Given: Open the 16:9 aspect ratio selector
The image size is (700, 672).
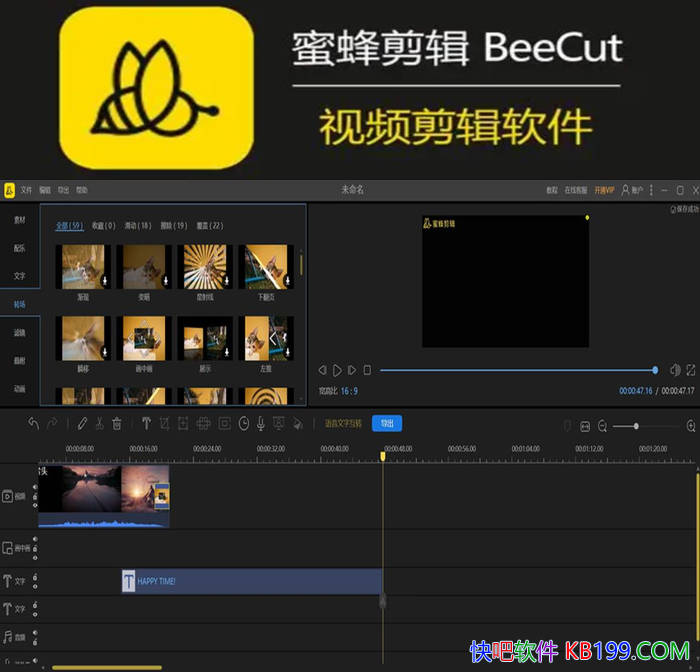Looking at the screenshot, I should [349, 391].
